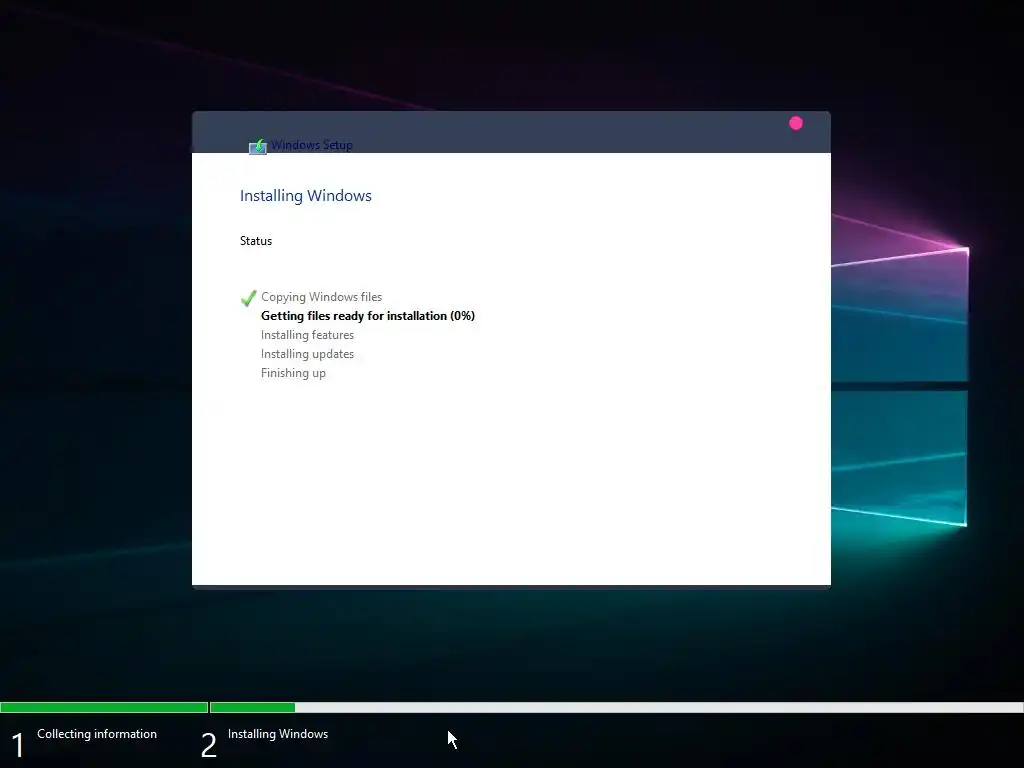Click the Collecting information stage label
The height and width of the screenshot is (768, 1024).
(97, 734)
